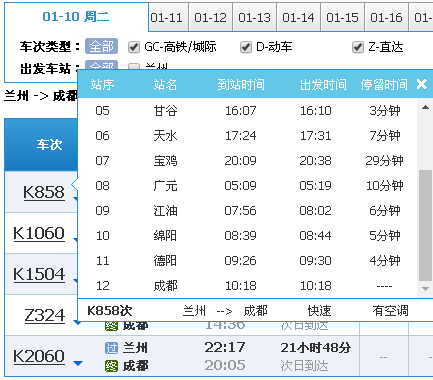Click the 站序 popup column header
The image size is (433, 380).
pyautogui.click(x=102, y=85)
